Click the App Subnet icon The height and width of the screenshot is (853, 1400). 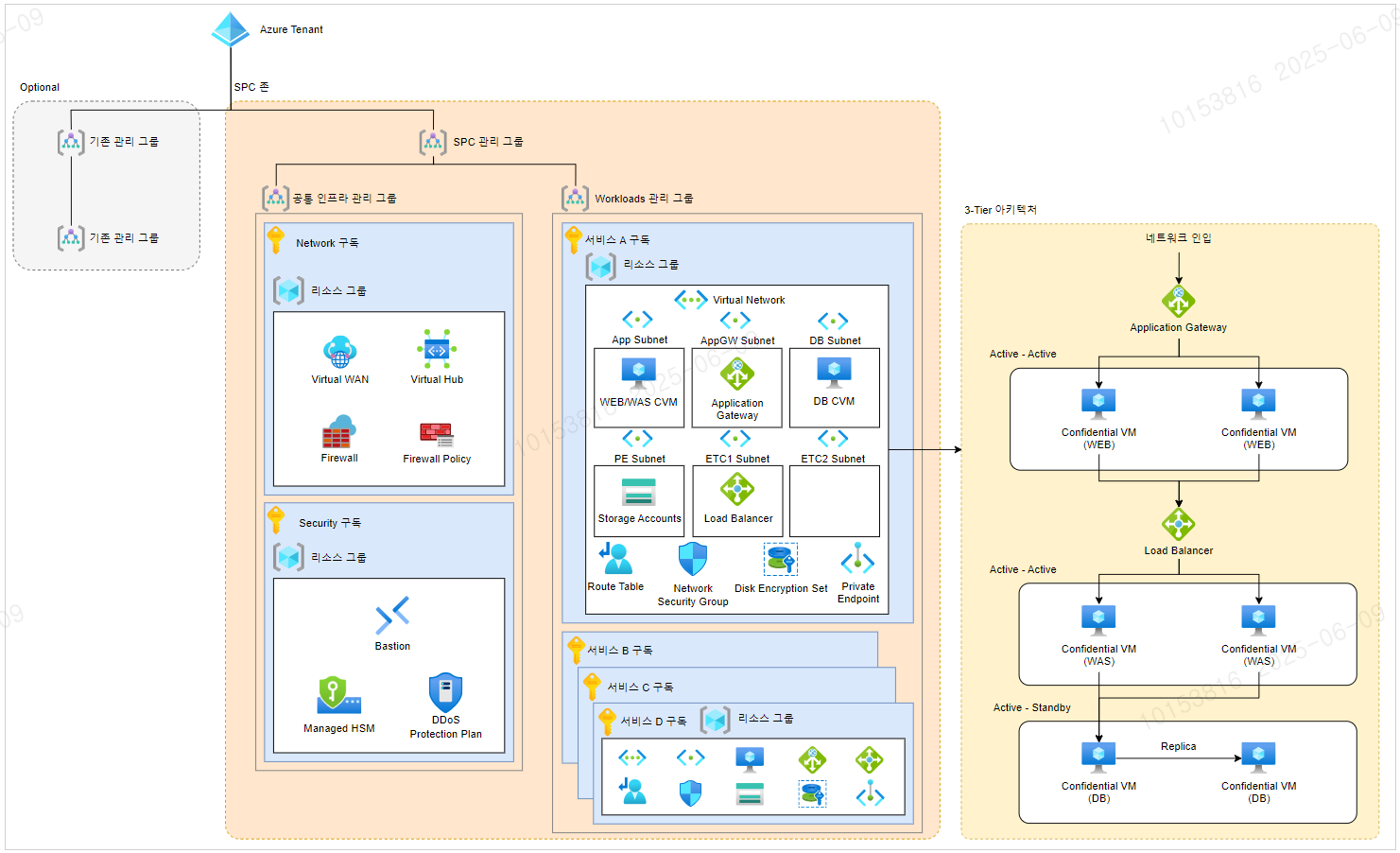click(x=637, y=320)
